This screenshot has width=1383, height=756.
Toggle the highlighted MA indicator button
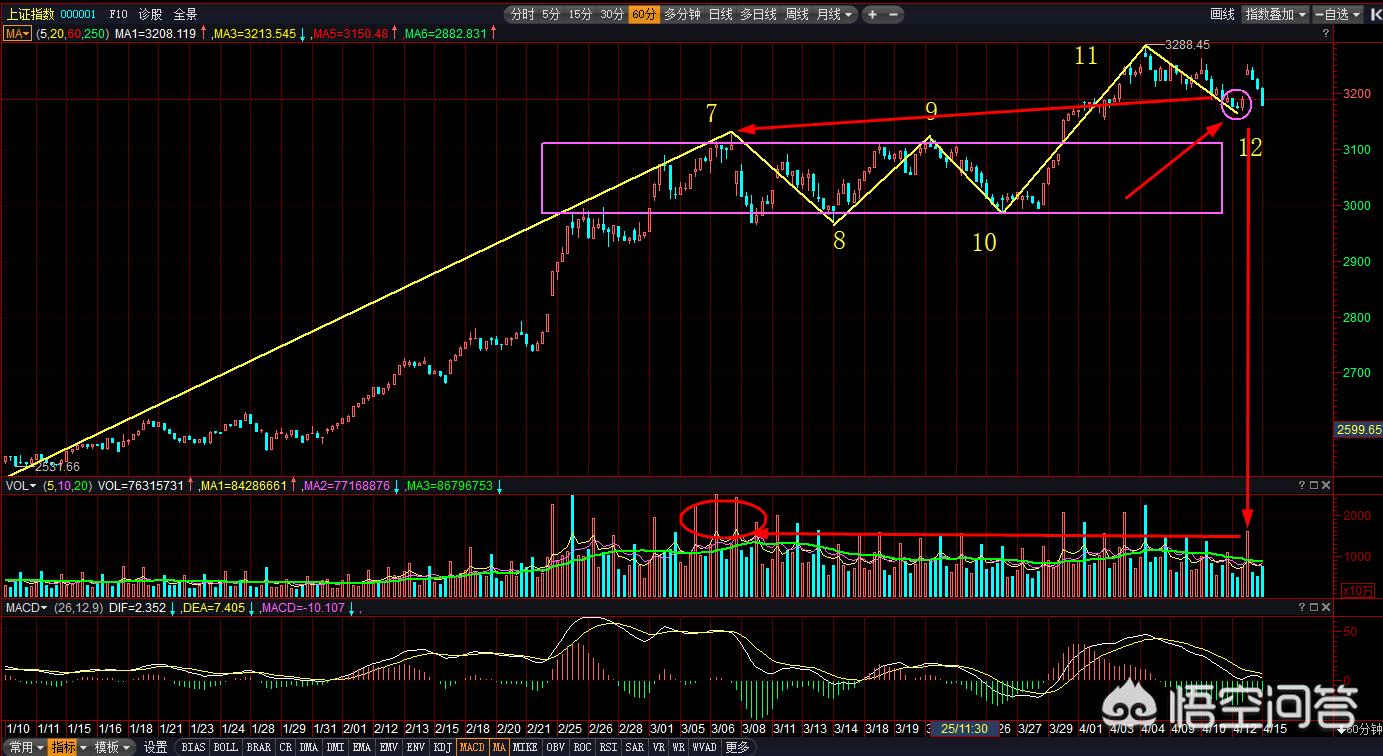pos(499,747)
